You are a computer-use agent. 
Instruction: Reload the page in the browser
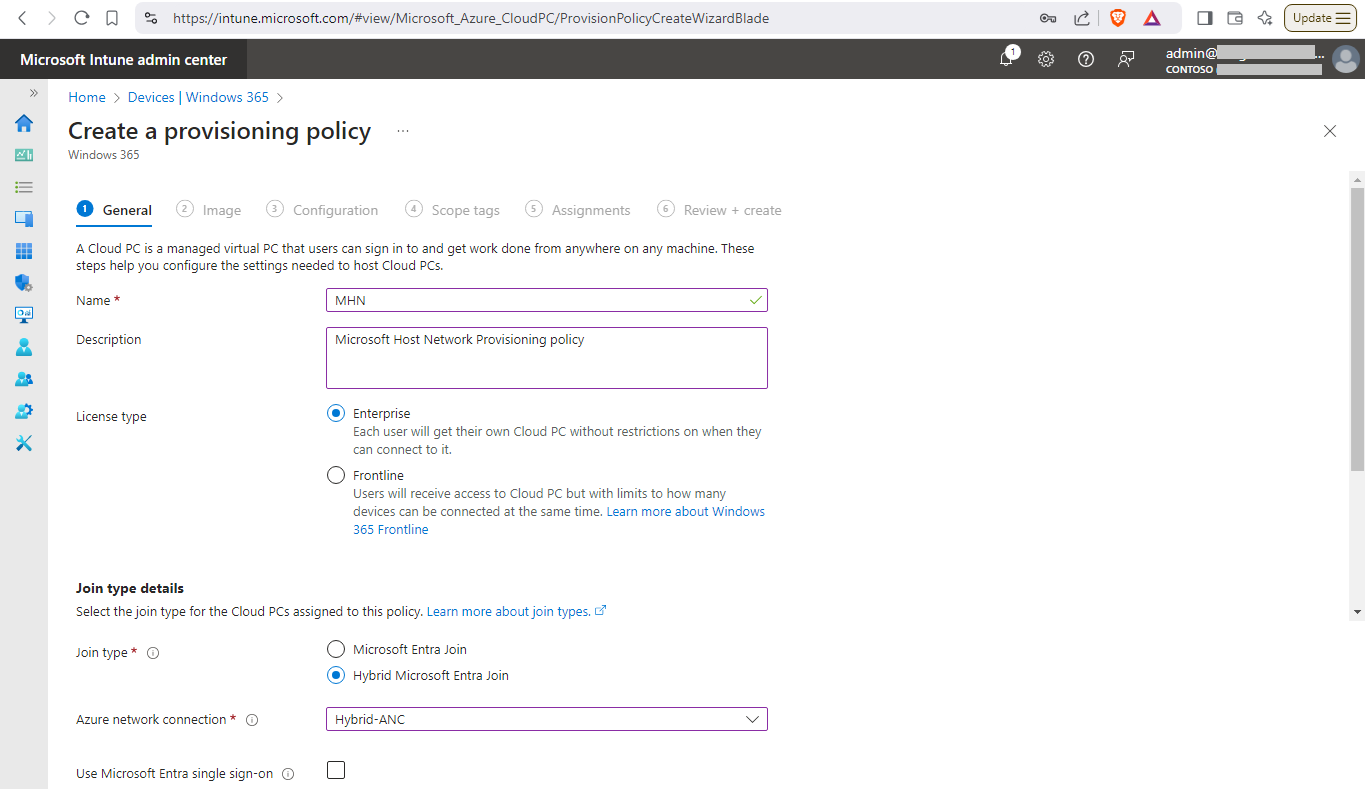pos(82,18)
